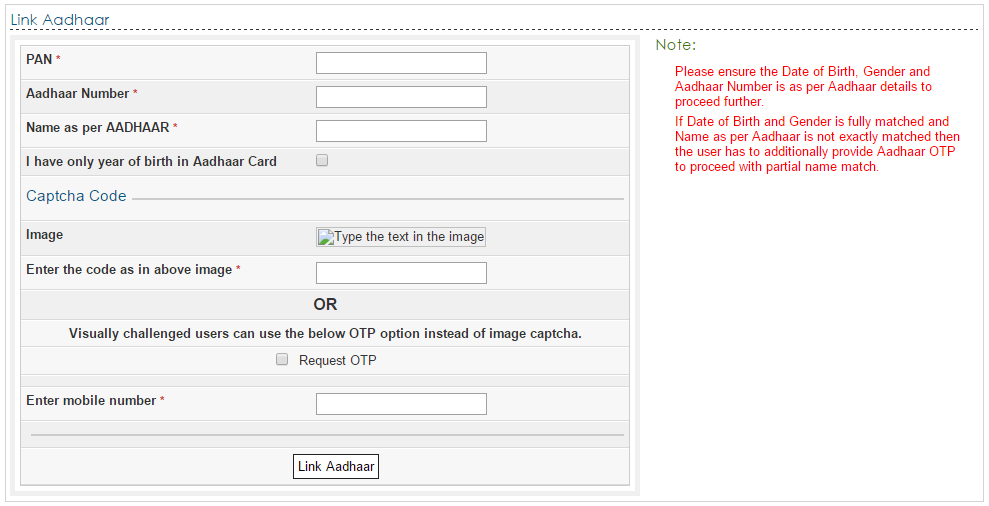Click the red note about partial name match
Screen dimensions: 989x506
click(817, 144)
